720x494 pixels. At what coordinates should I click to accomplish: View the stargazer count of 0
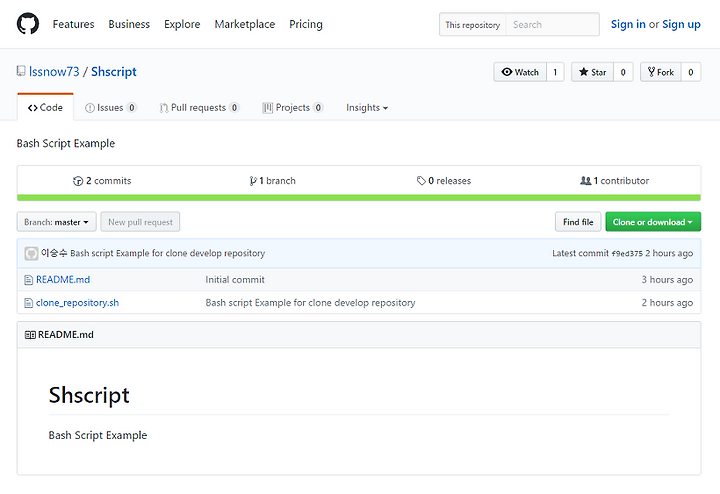623,72
